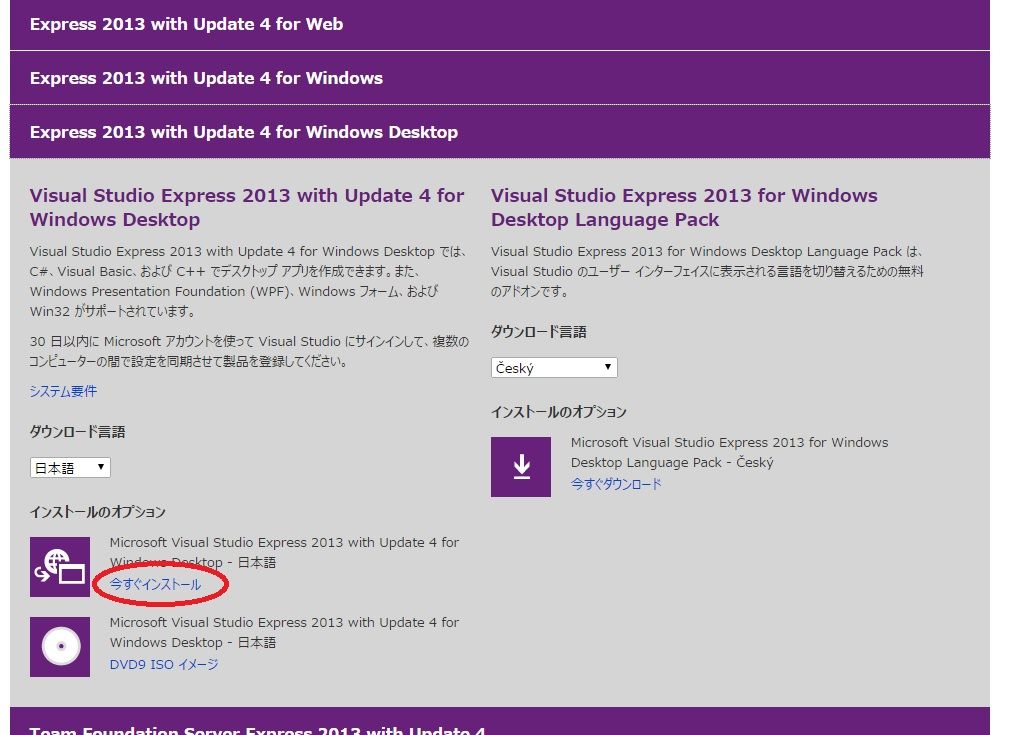Viewport: 1022px width, 735px height.
Task: Open the 日本語 download language dropdown
Action: (x=70, y=467)
